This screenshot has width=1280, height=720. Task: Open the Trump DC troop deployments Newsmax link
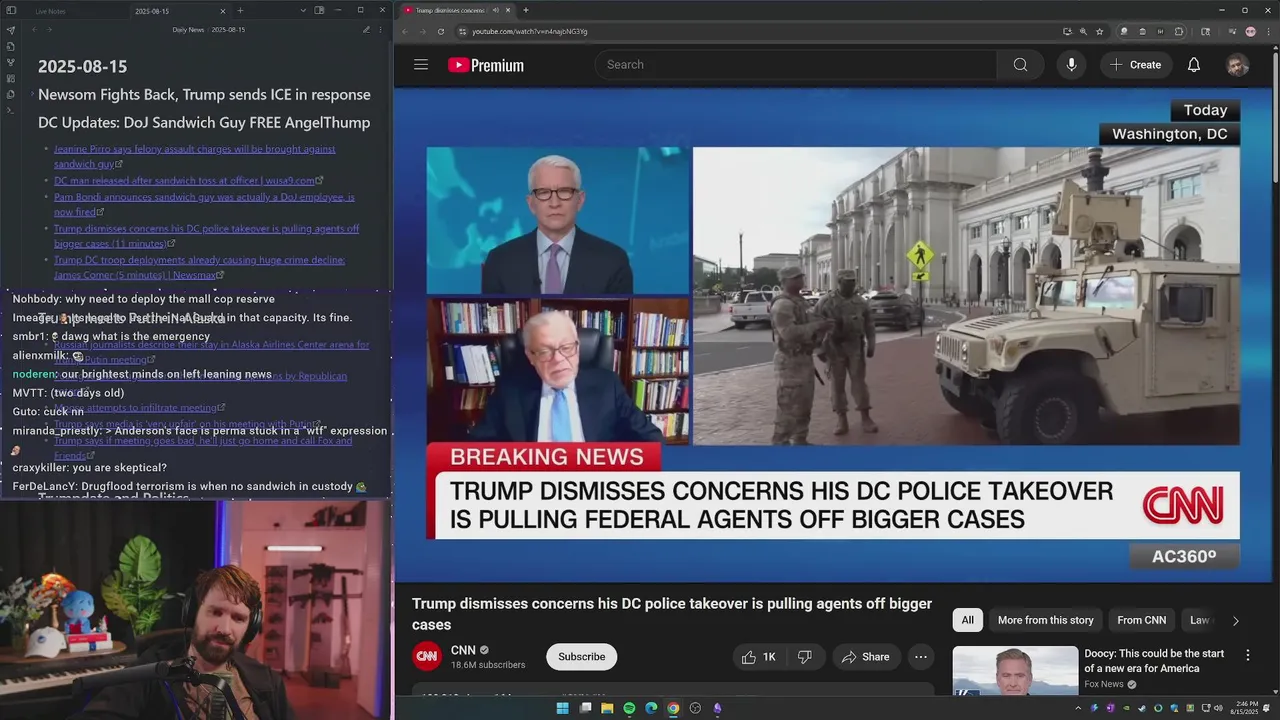tap(199, 267)
